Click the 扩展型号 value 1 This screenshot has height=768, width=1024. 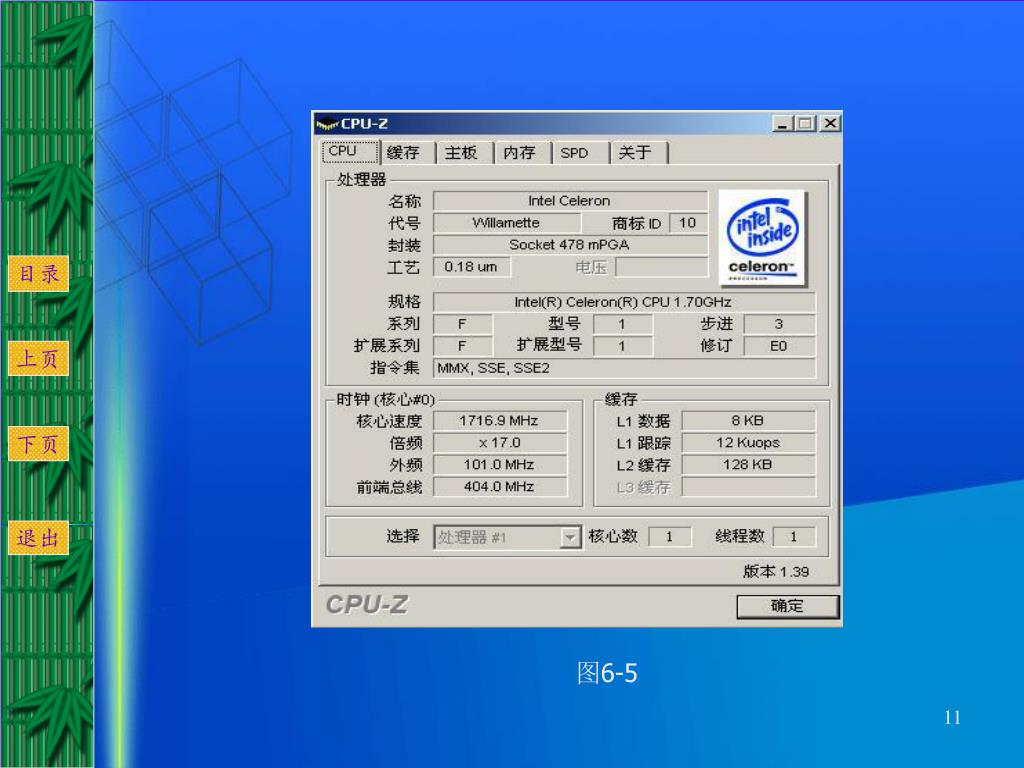[x=622, y=346]
